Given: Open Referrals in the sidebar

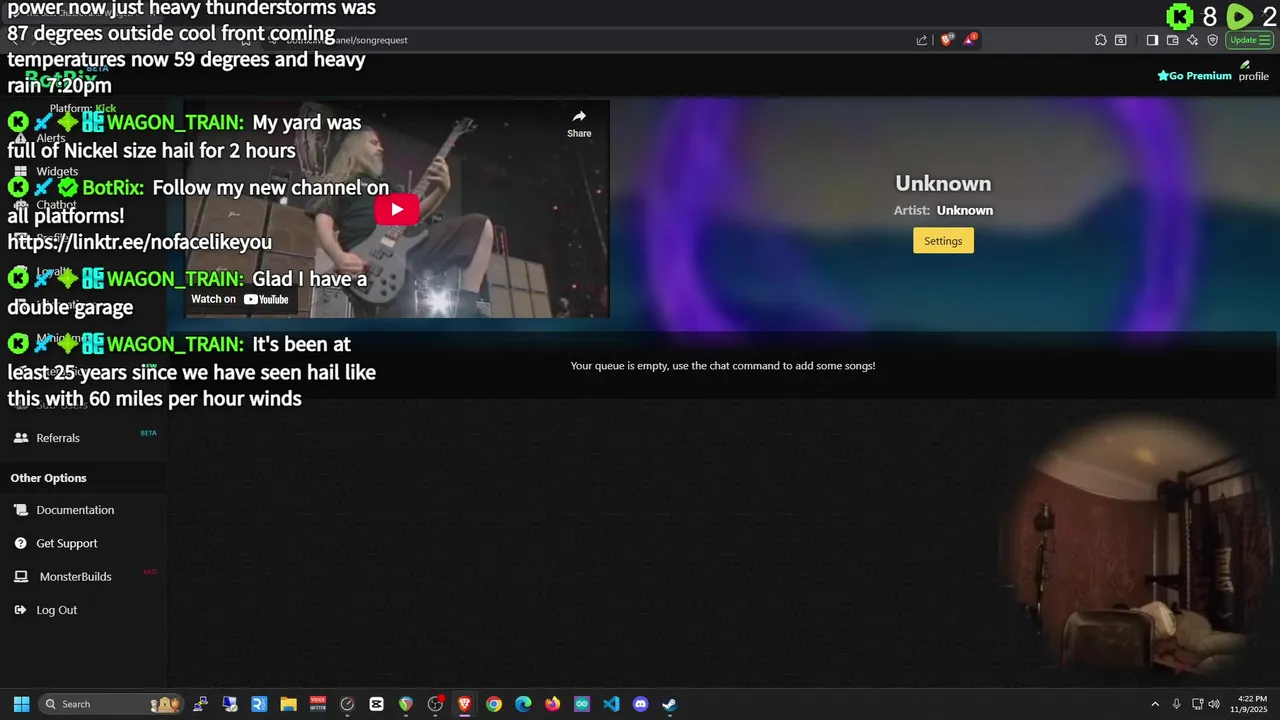Looking at the screenshot, I should coord(58,438).
